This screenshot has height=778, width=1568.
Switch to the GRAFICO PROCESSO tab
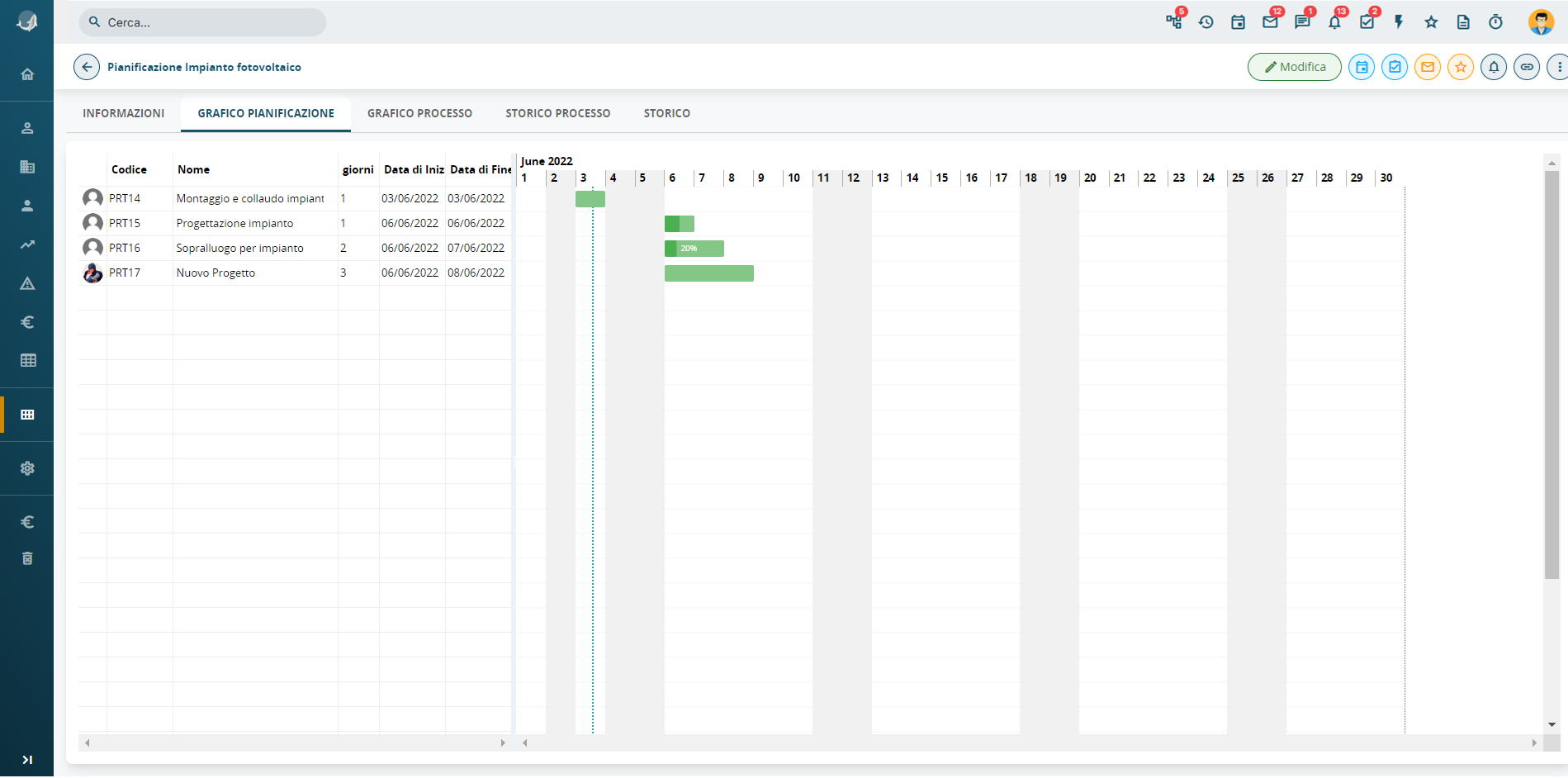pos(419,113)
